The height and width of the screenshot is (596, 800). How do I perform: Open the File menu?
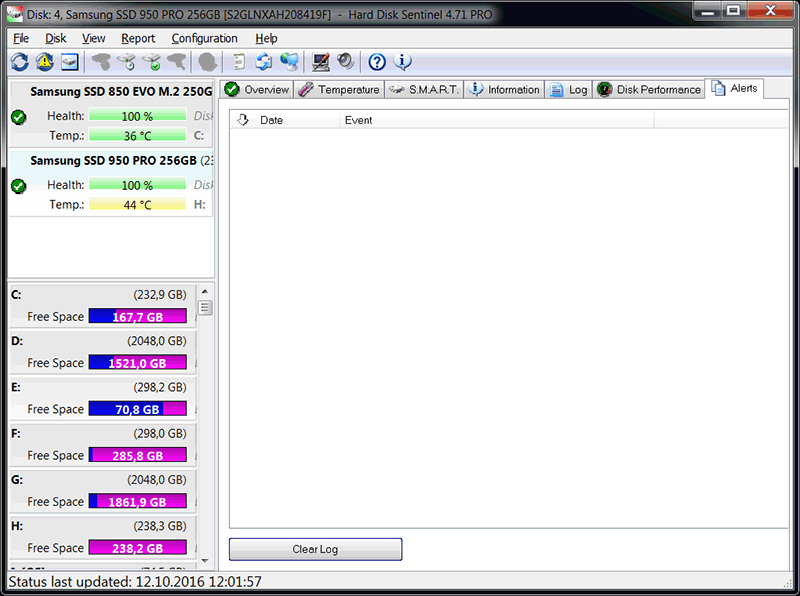[x=21, y=38]
